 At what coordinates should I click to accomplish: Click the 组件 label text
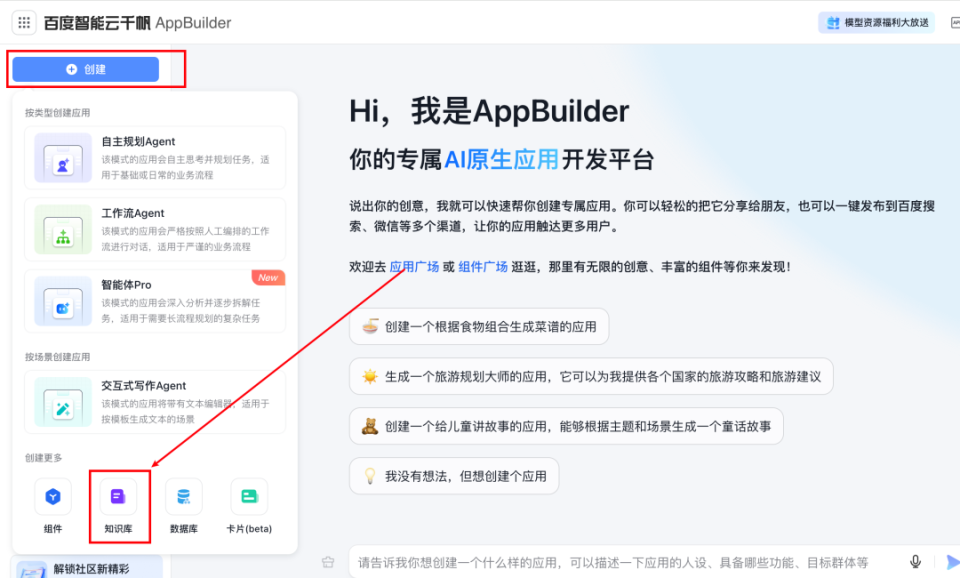tap(53, 528)
